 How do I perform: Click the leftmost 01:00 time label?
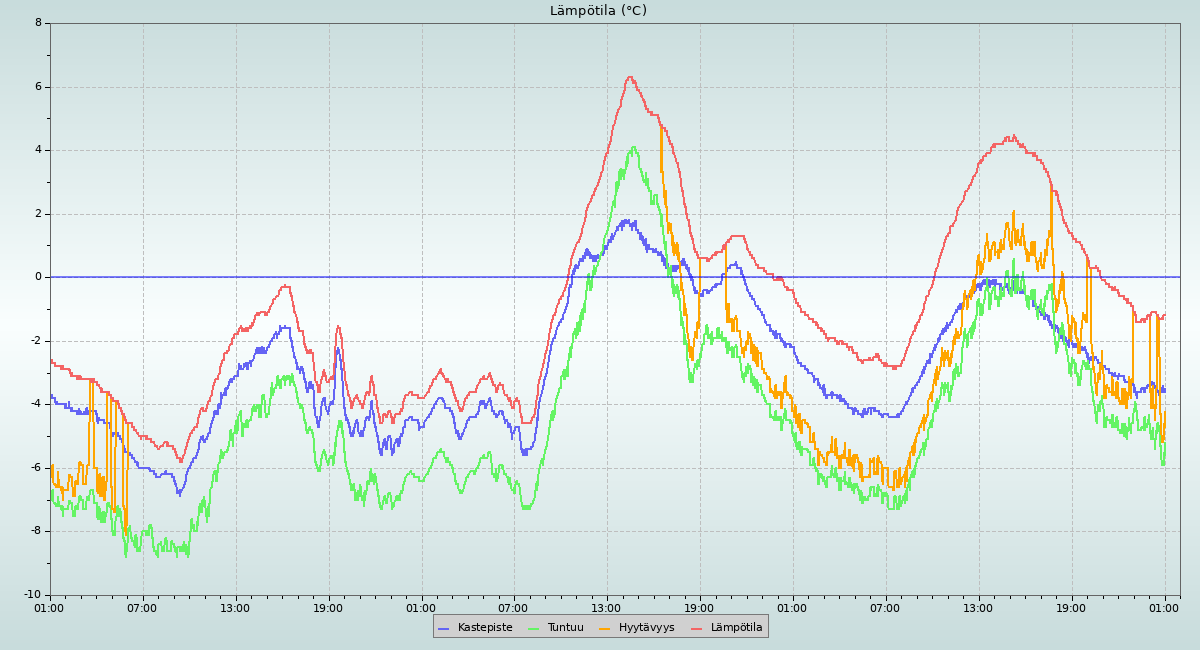[x=50, y=607]
